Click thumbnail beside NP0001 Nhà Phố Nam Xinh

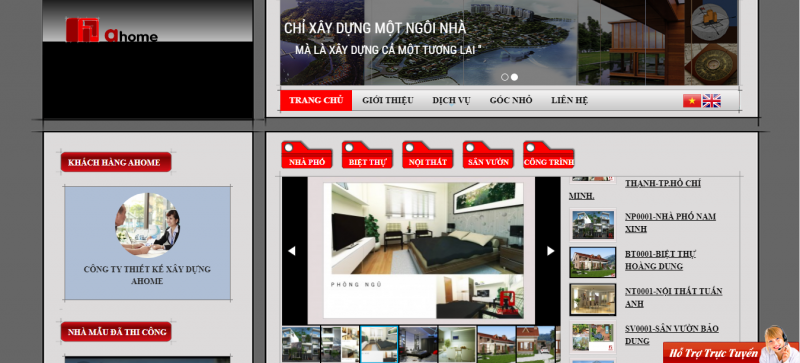pyautogui.click(x=593, y=225)
